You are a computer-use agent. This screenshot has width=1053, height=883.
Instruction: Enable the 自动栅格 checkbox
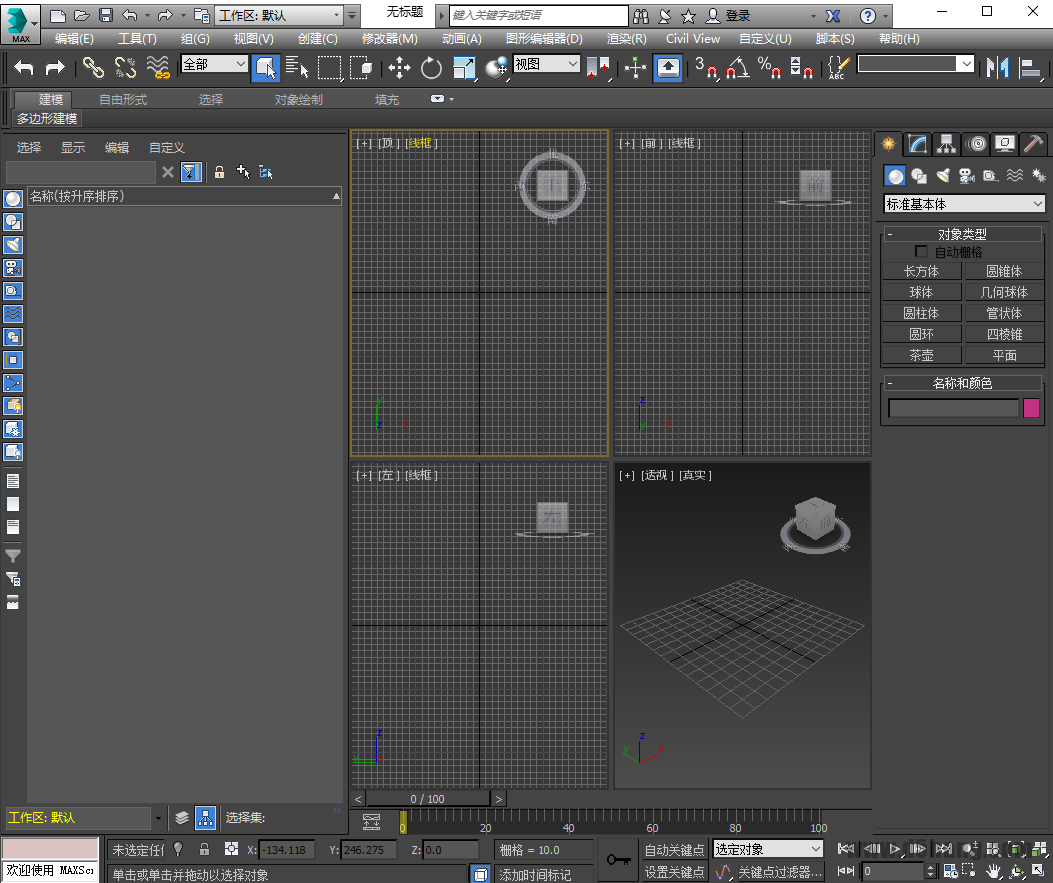[x=922, y=252]
